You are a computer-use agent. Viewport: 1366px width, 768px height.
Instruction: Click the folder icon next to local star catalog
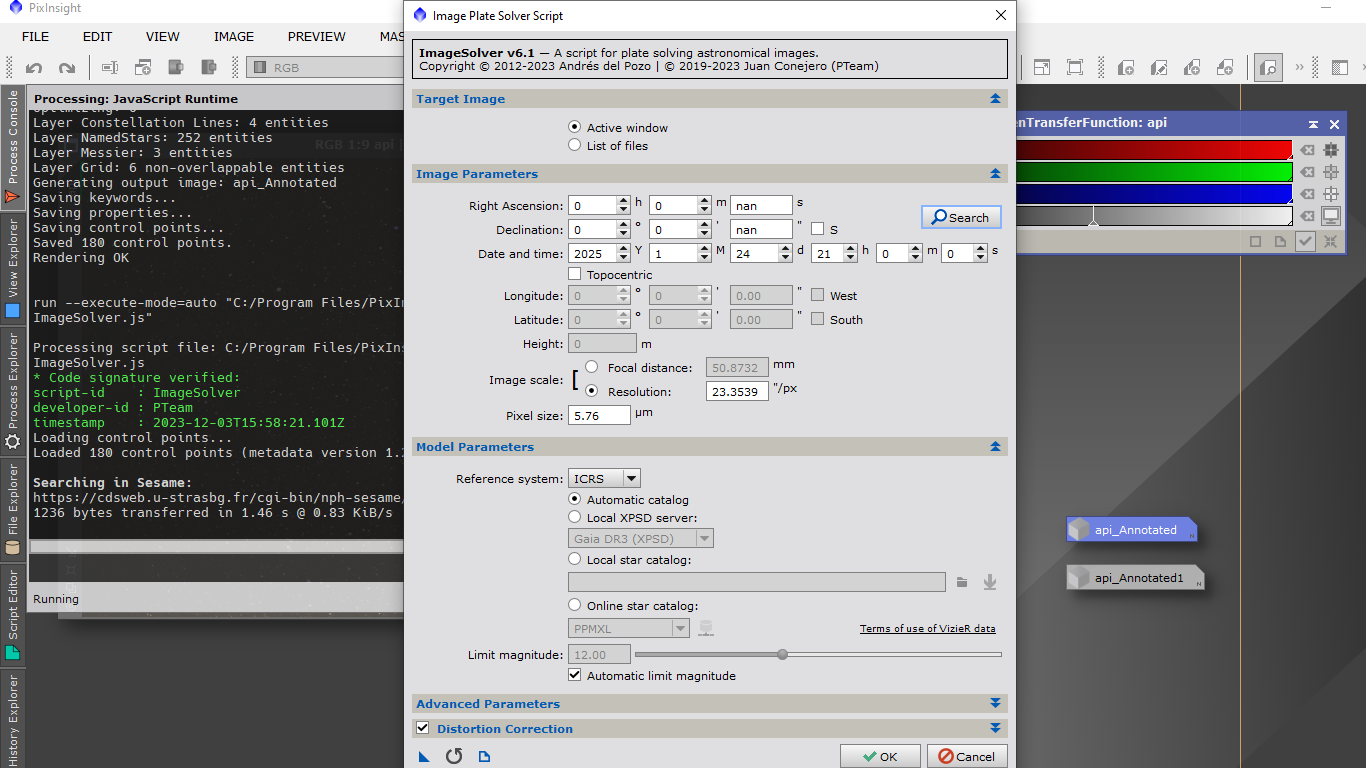[x=962, y=582]
